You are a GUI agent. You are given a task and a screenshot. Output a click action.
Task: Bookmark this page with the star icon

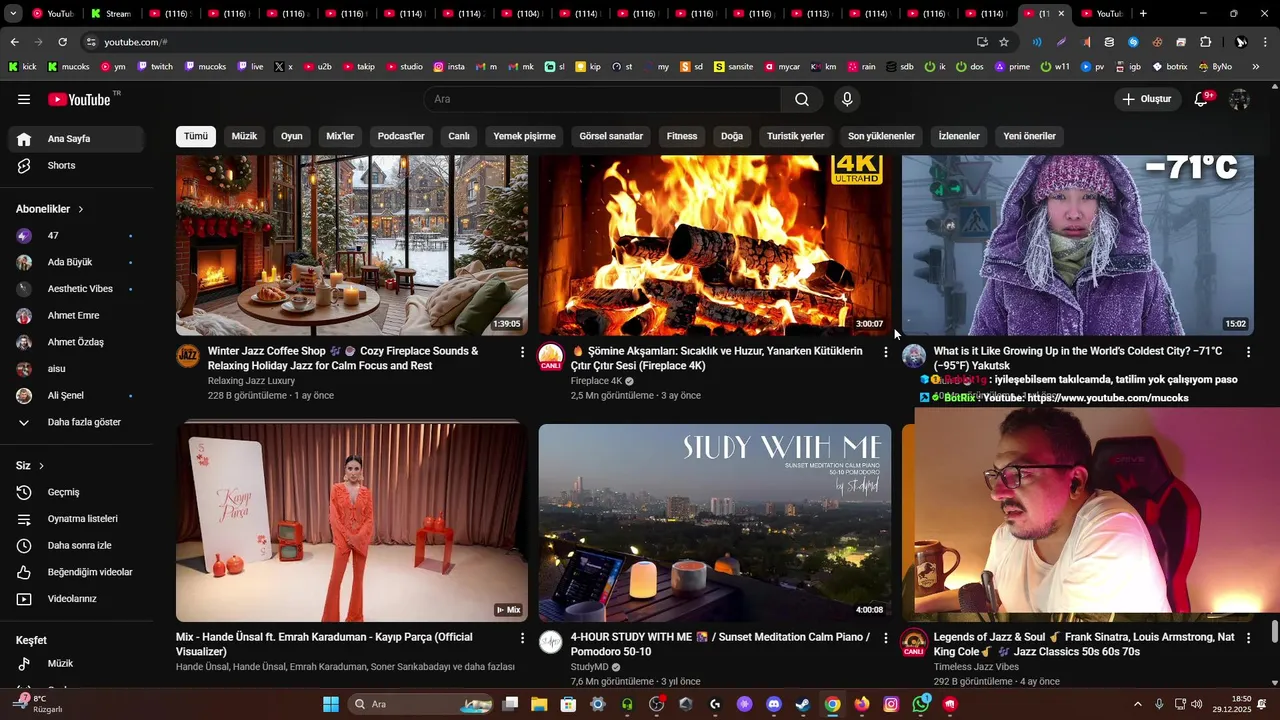click(1004, 42)
